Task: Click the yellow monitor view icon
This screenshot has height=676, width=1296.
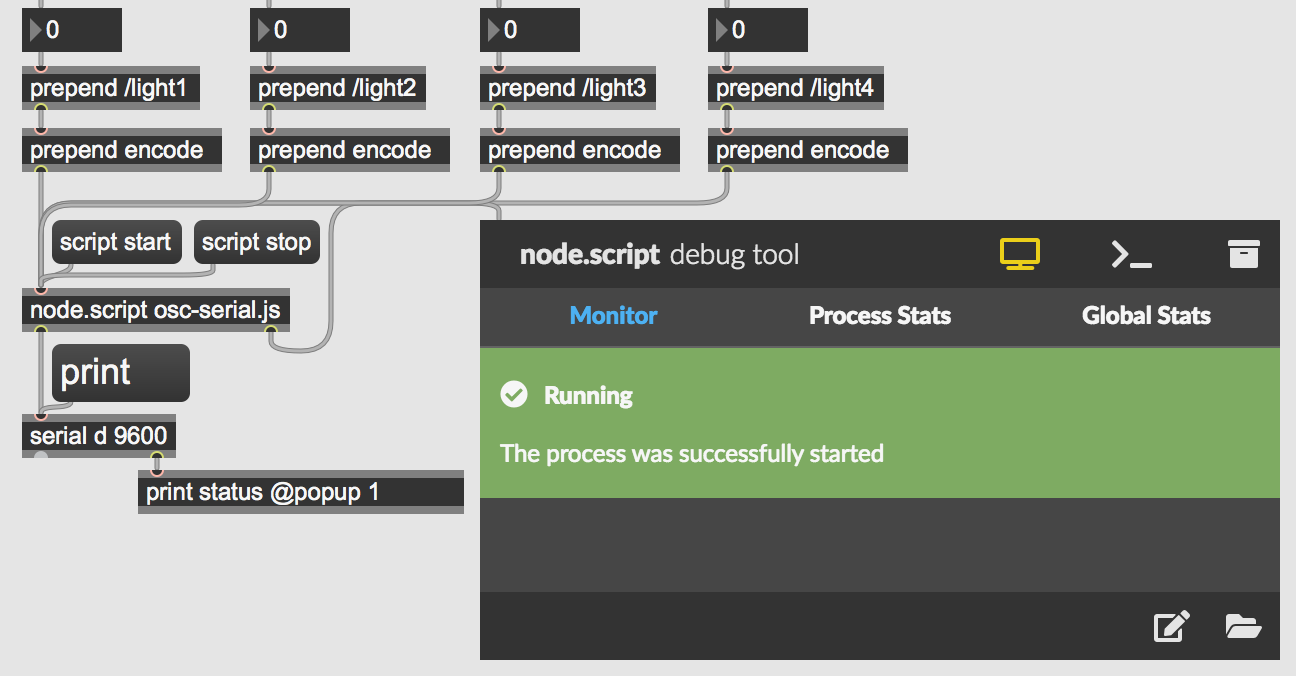Action: (x=1020, y=254)
